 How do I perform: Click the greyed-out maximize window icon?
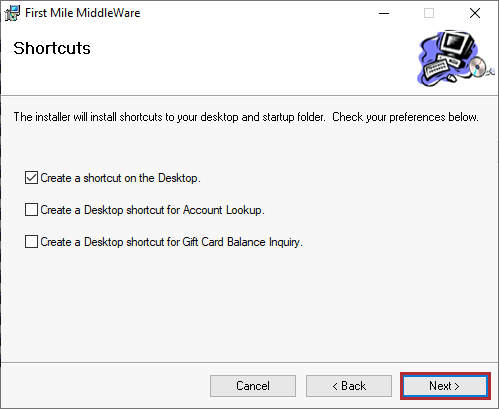pos(429,13)
